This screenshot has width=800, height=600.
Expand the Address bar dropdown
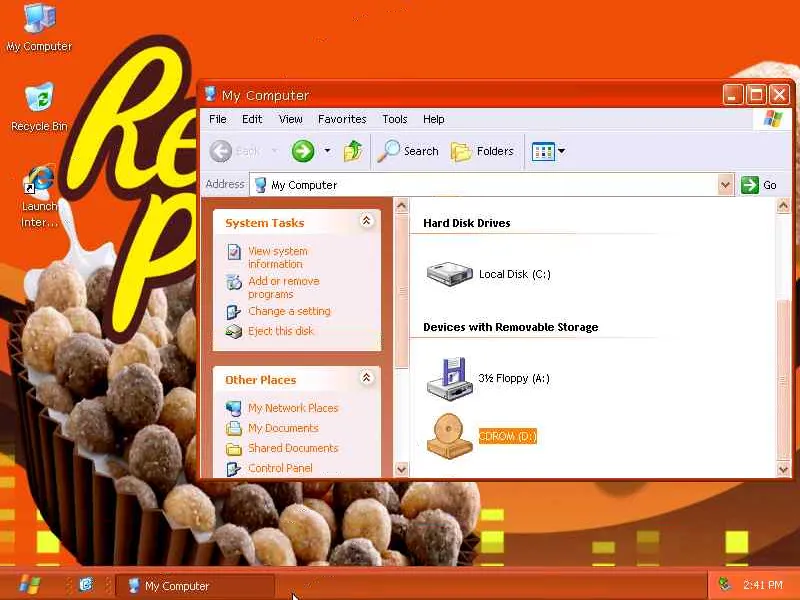tap(725, 185)
